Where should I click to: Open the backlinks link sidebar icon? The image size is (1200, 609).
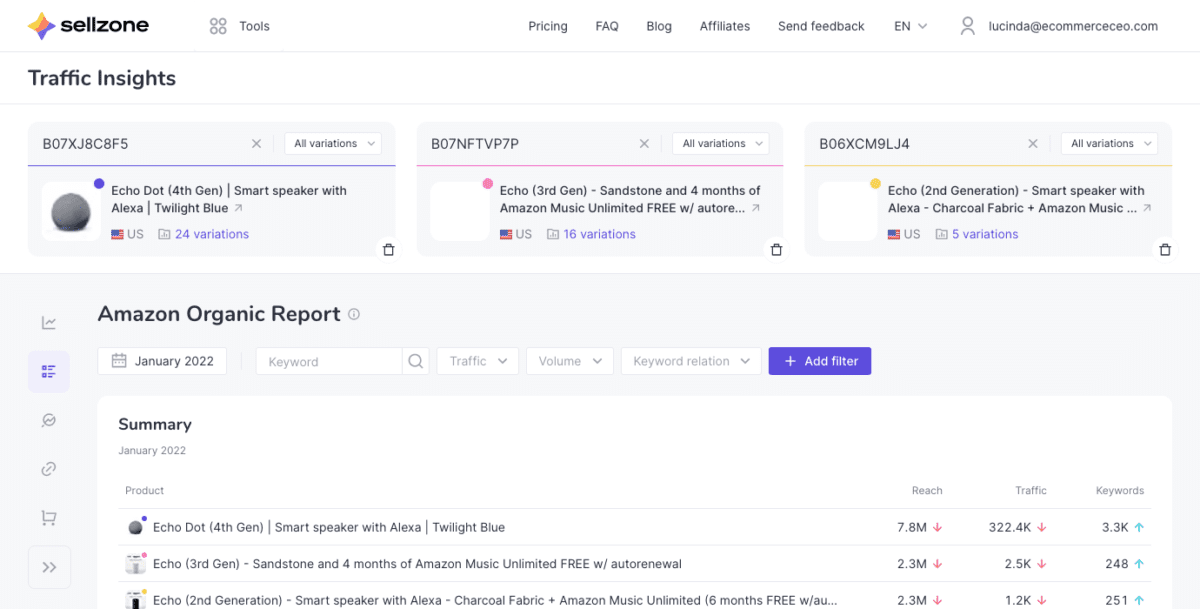pyautogui.click(x=49, y=469)
